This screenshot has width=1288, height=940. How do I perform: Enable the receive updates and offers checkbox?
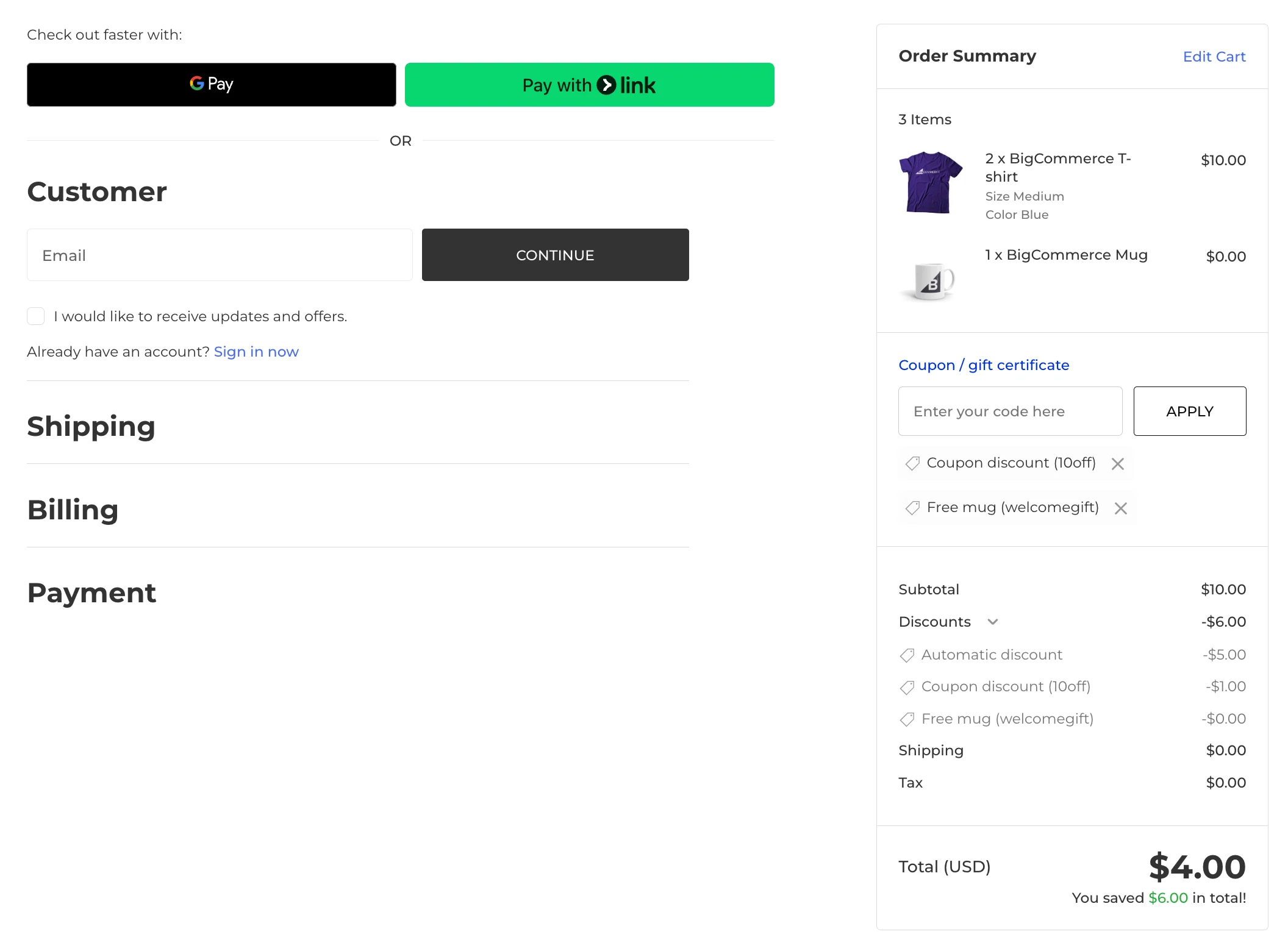tap(36, 316)
